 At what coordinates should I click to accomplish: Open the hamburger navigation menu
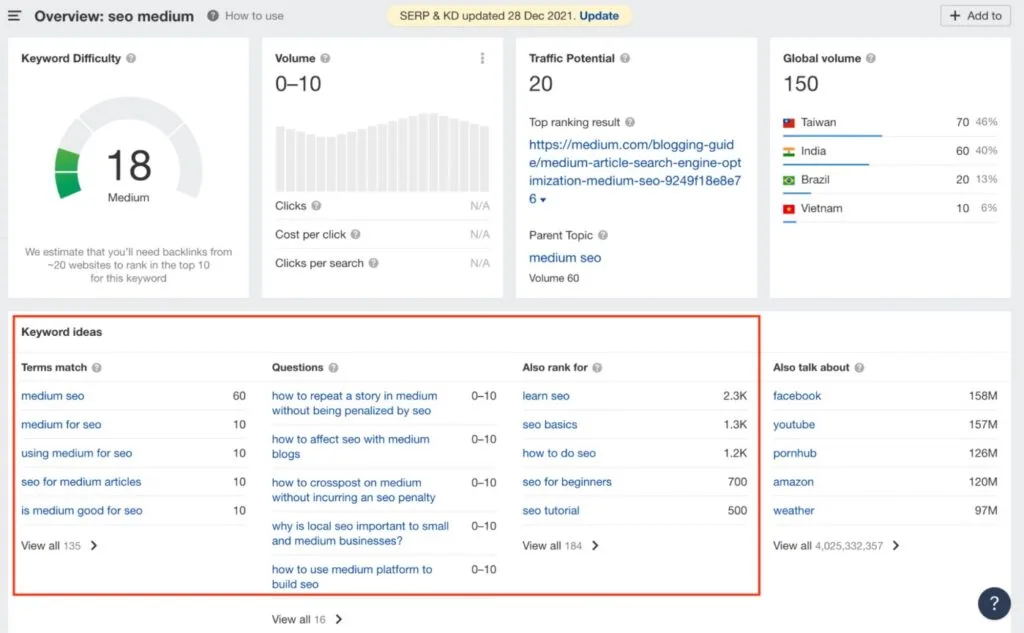13,16
